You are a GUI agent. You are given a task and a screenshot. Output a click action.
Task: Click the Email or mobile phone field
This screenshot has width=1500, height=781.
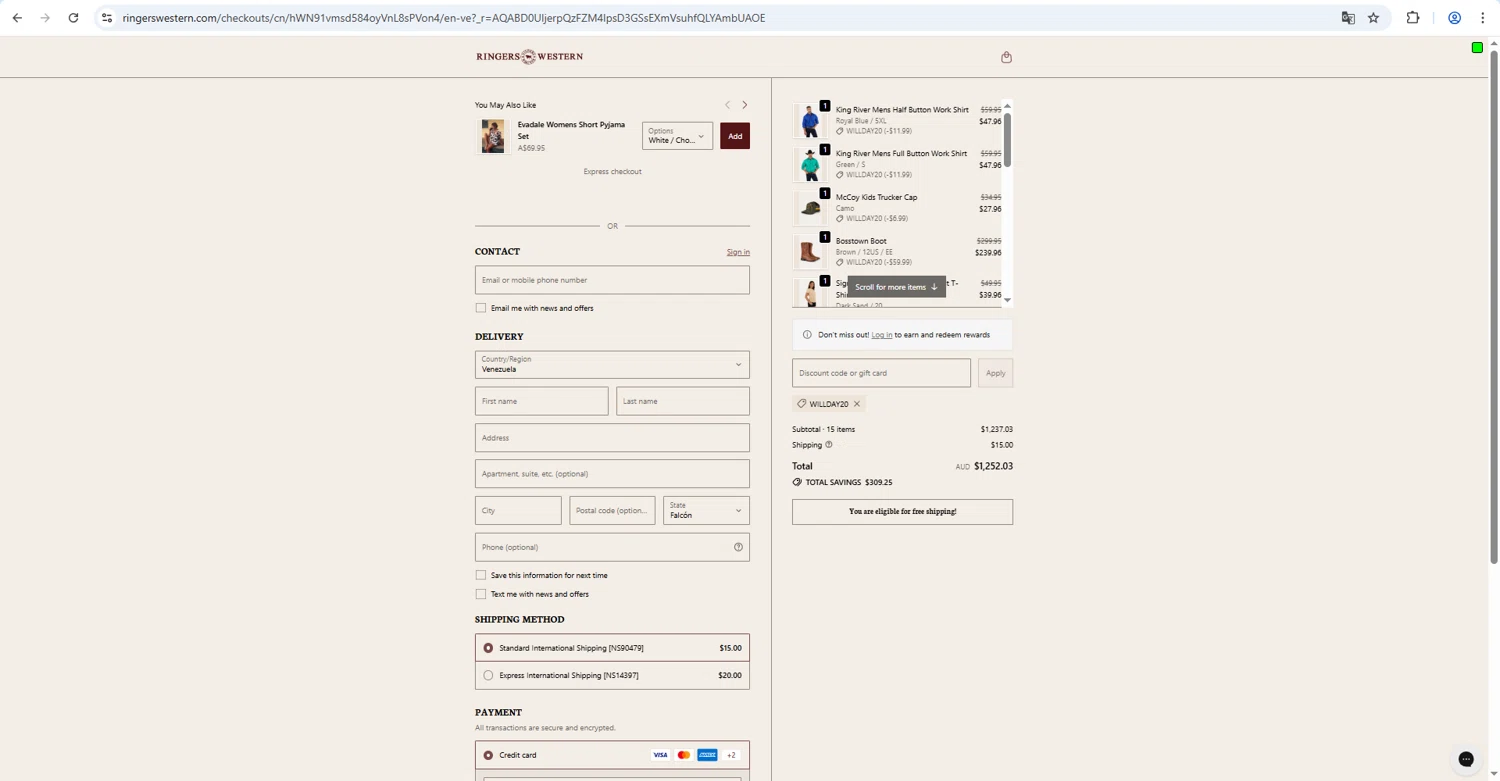tap(612, 280)
